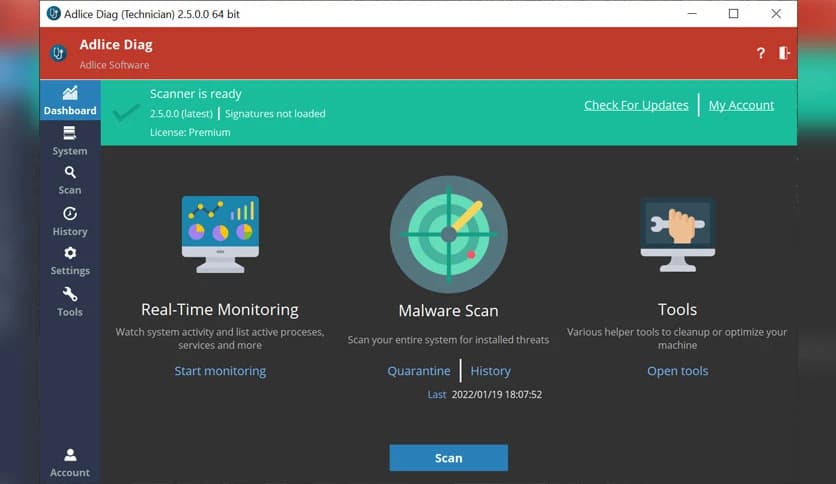The image size is (836, 484).
Task: Click Open tools link
Action: tap(678, 371)
